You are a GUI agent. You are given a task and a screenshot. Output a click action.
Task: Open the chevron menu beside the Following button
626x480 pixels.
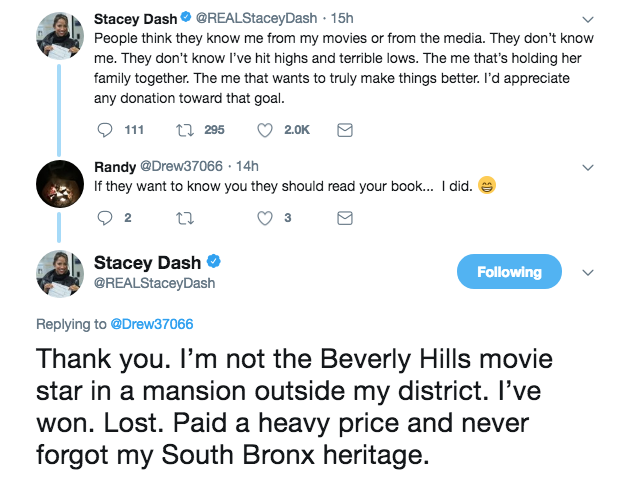click(587, 272)
